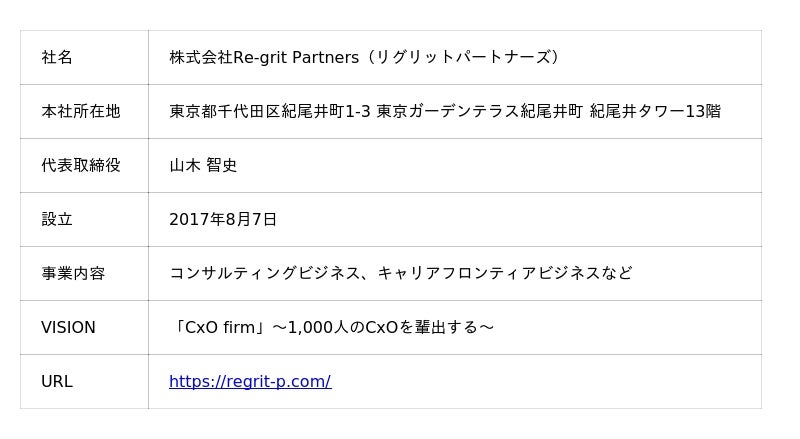The width and height of the screenshot is (800, 439).
Task: Select the founding date 2017年8月7日
Action: click(223, 219)
